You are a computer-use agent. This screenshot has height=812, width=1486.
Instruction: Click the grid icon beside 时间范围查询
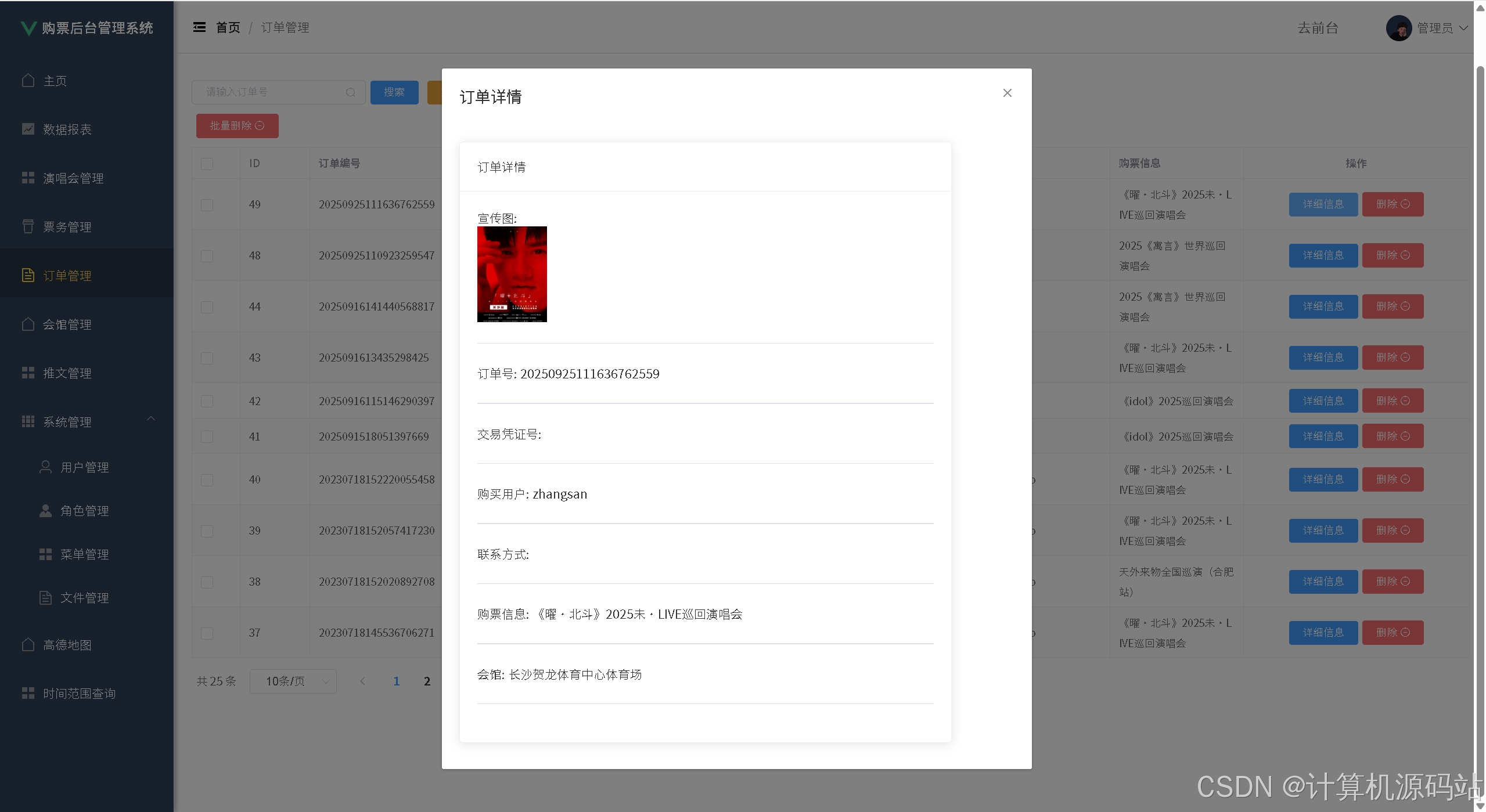pyautogui.click(x=28, y=693)
